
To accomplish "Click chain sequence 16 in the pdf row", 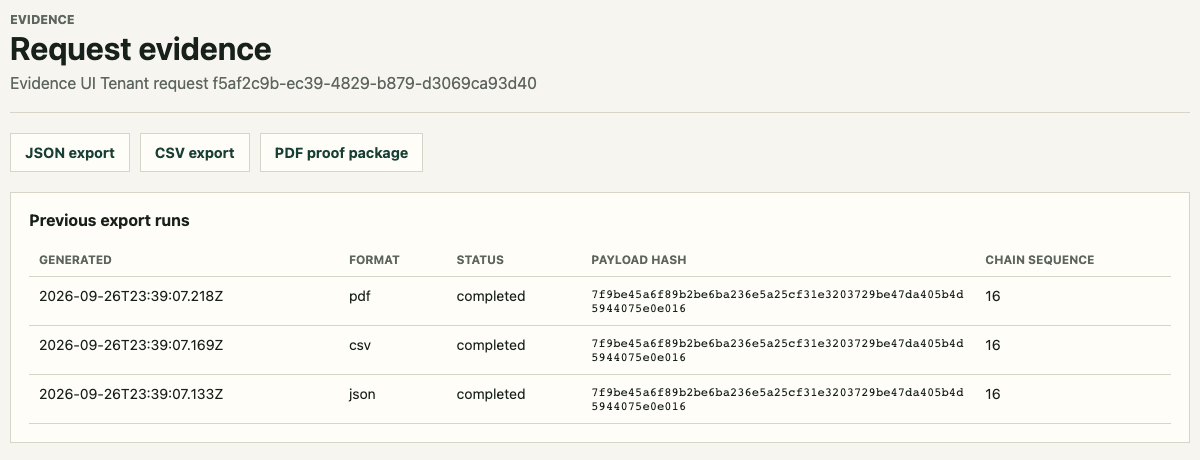I will 993,296.
